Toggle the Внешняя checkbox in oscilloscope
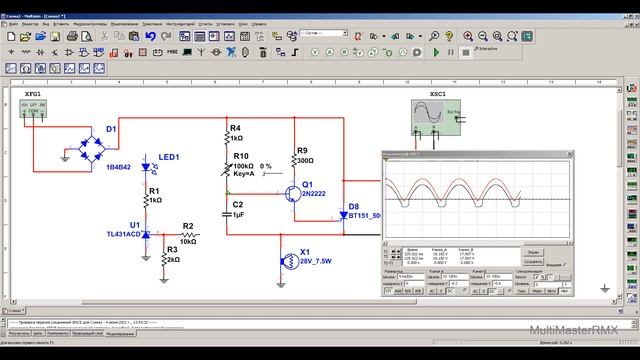 (565, 264)
